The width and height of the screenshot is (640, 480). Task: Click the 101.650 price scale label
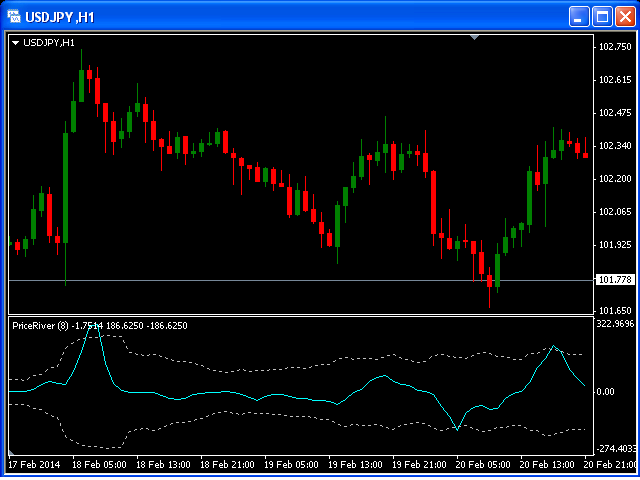(615, 311)
